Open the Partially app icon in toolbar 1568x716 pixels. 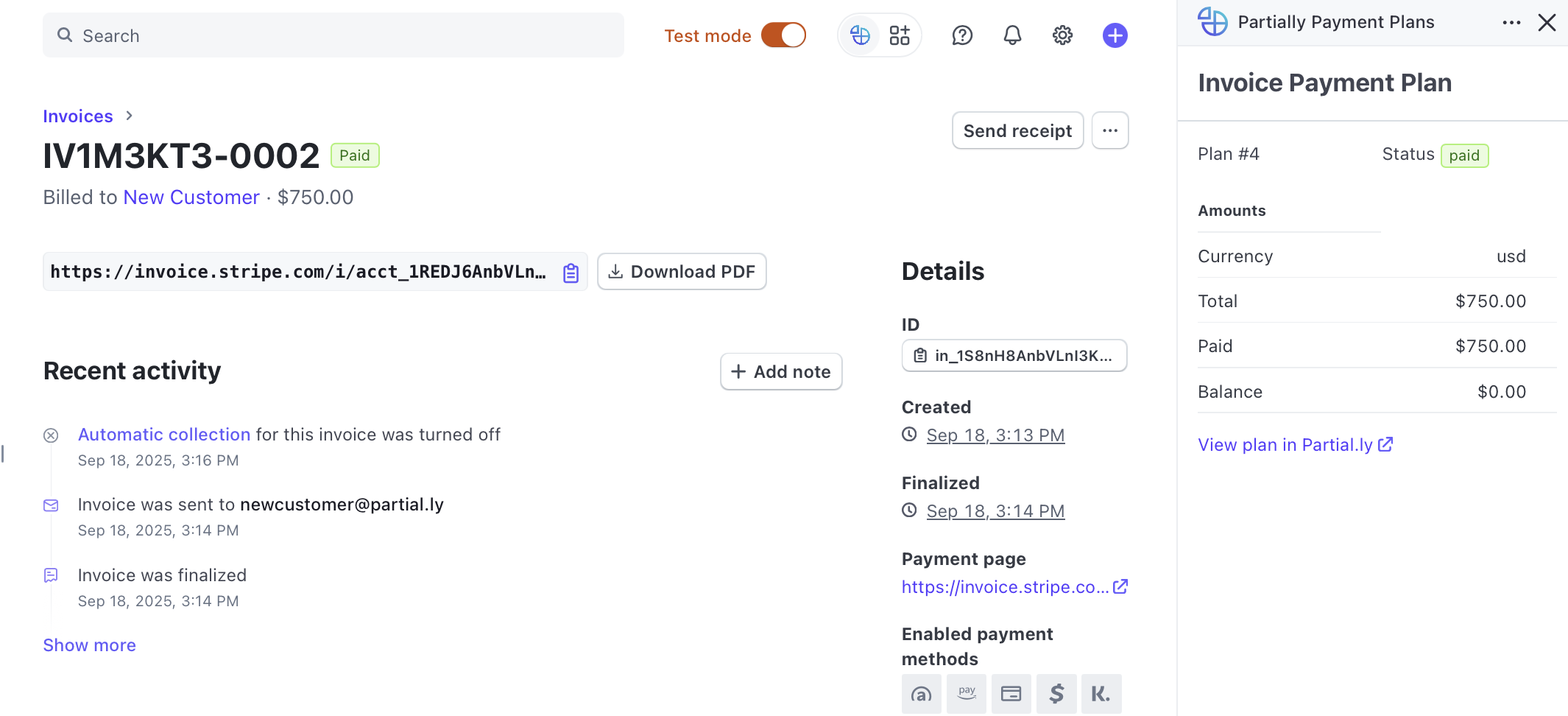click(x=860, y=35)
